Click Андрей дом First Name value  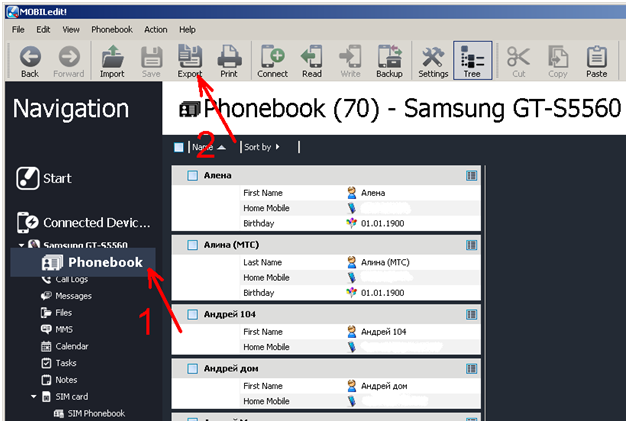384,386
